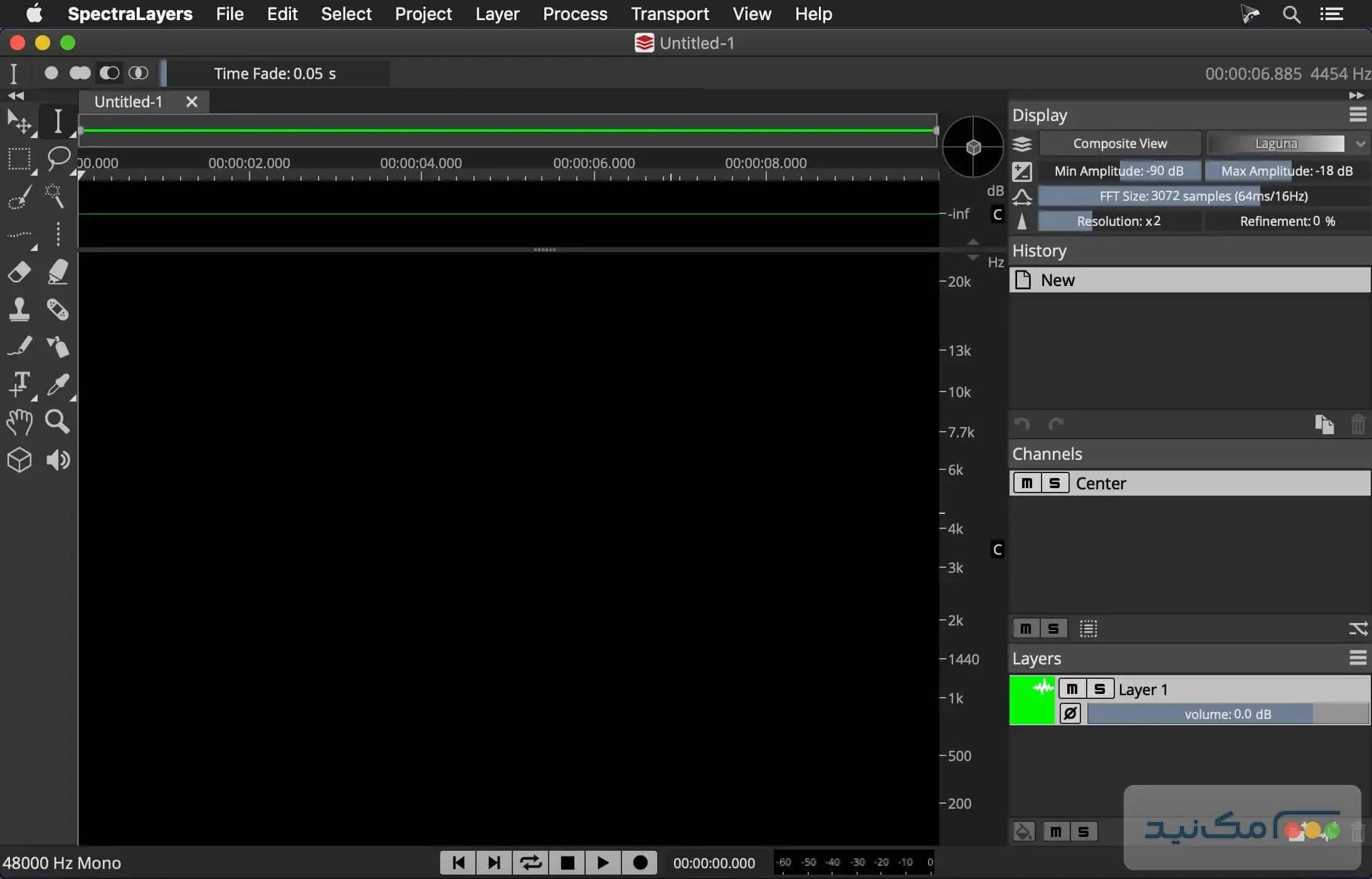Activate the hand pan tool
The image size is (1372, 879).
[19, 422]
